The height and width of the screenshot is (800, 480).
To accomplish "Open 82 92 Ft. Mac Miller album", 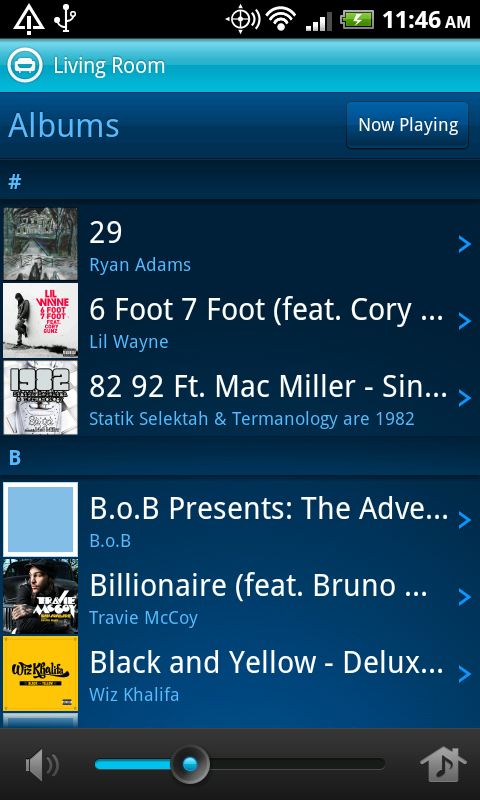I will 240,398.
